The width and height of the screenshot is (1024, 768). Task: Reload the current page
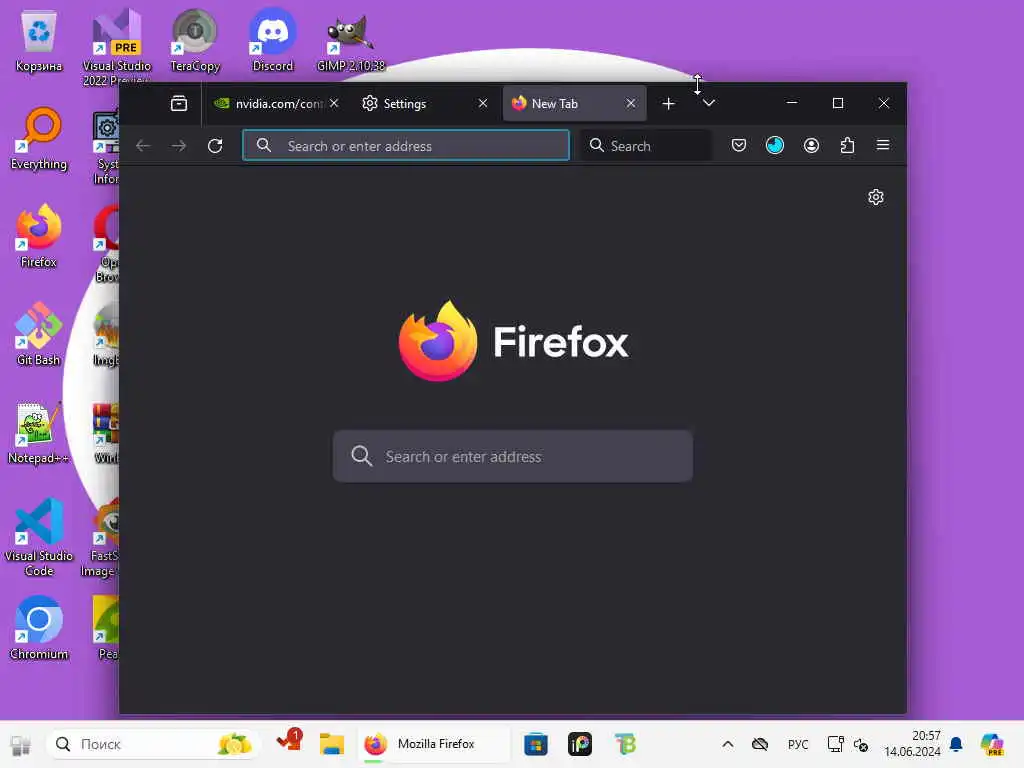pyautogui.click(x=215, y=146)
